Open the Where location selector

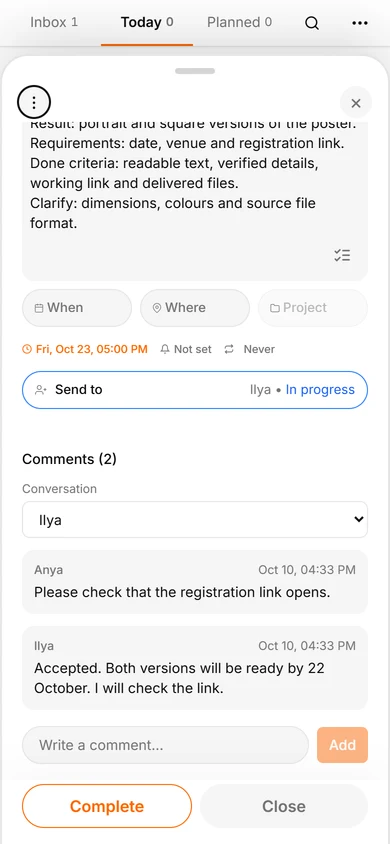click(195, 308)
